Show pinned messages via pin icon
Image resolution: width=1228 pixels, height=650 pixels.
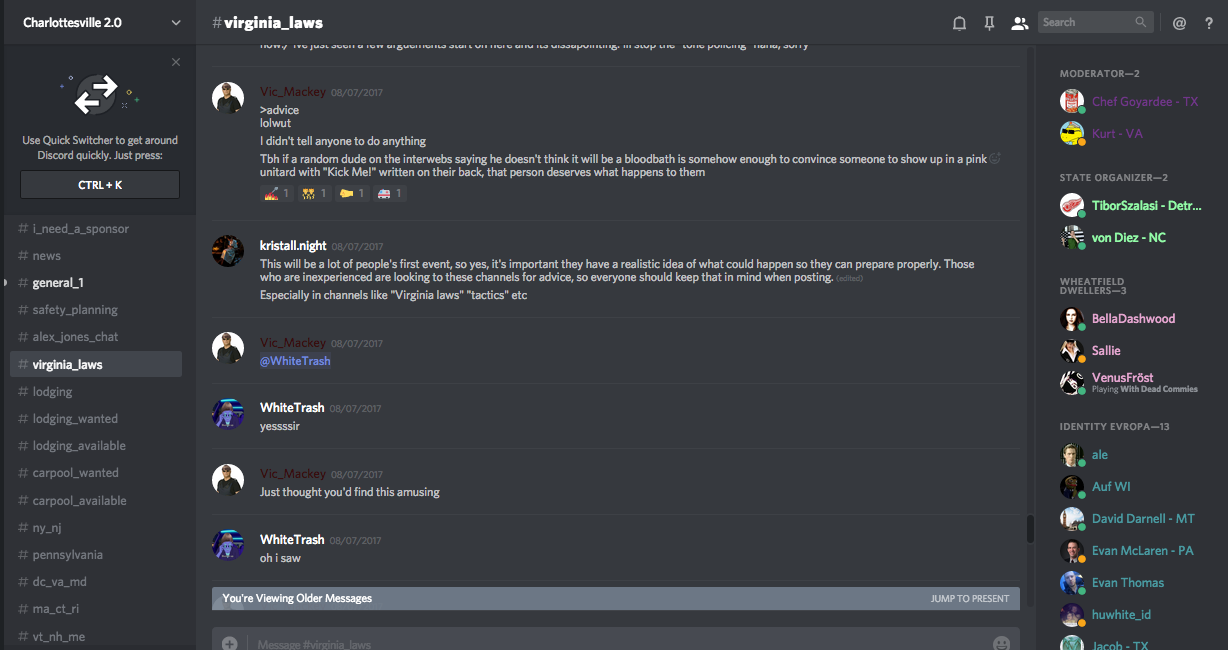pos(989,23)
